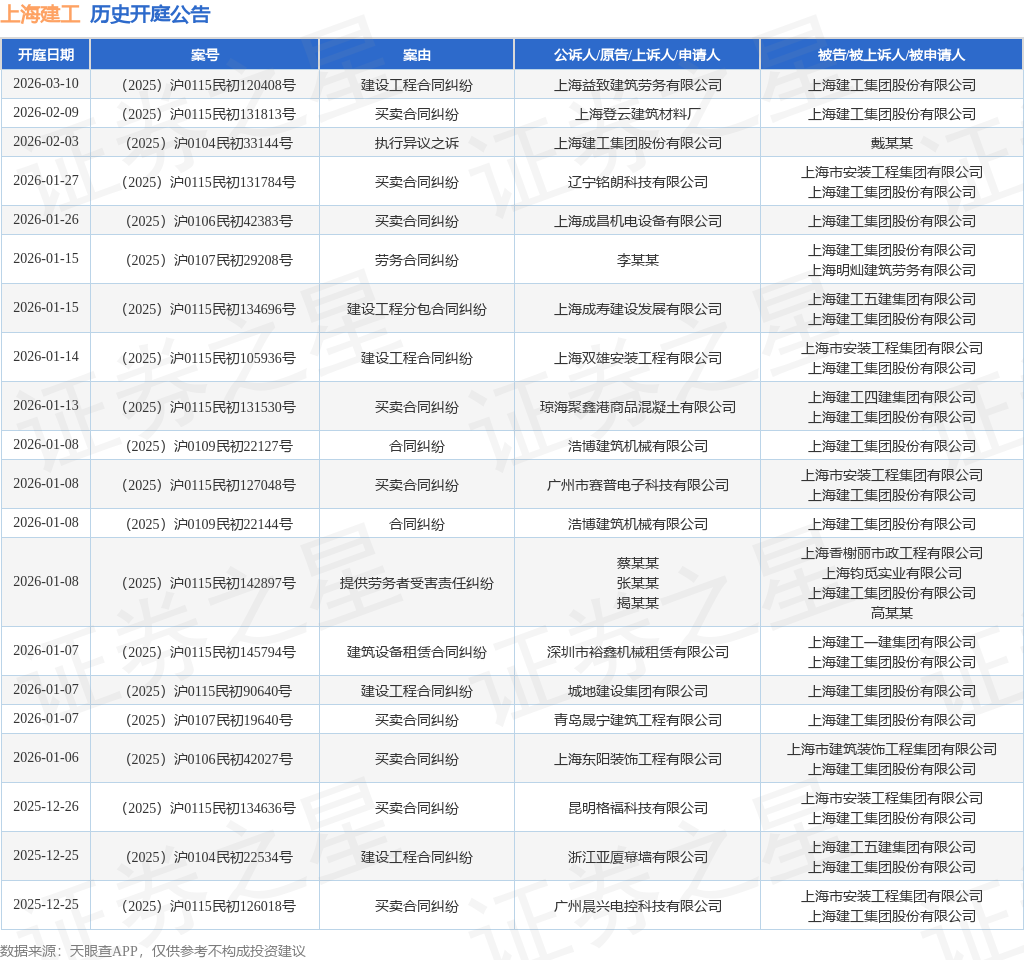The image size is (1024, 960).
Task: Click defendant 高某某
Action: [x=891, y=613]
